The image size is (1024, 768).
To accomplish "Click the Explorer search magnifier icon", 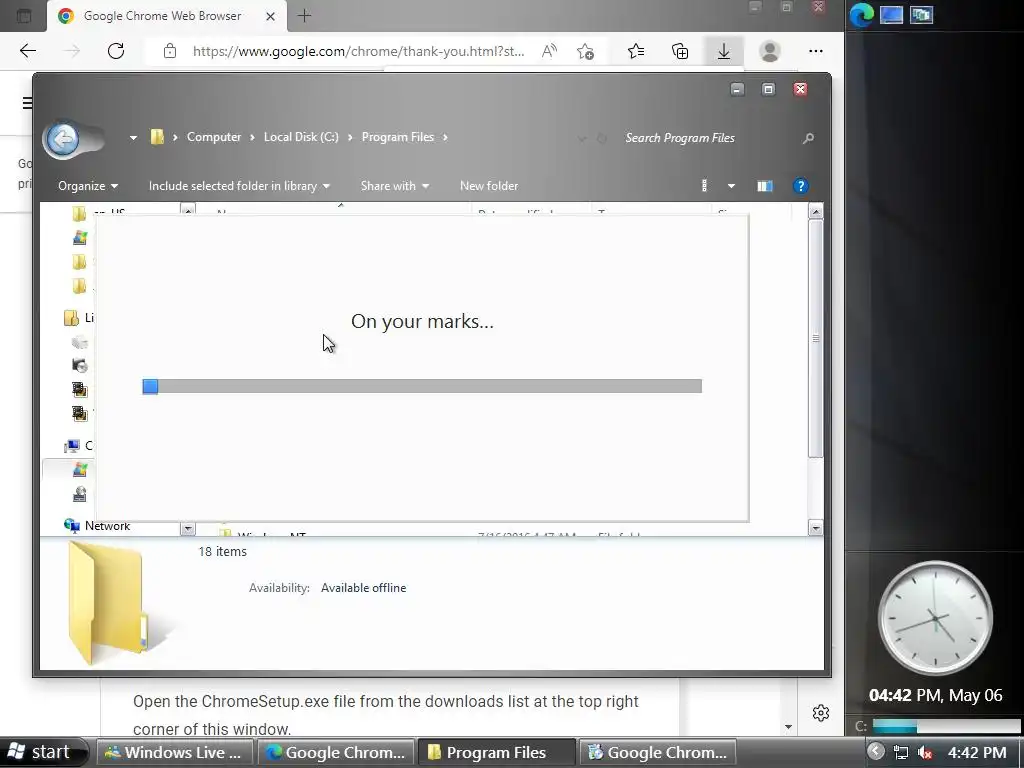I will pos(808,138).
